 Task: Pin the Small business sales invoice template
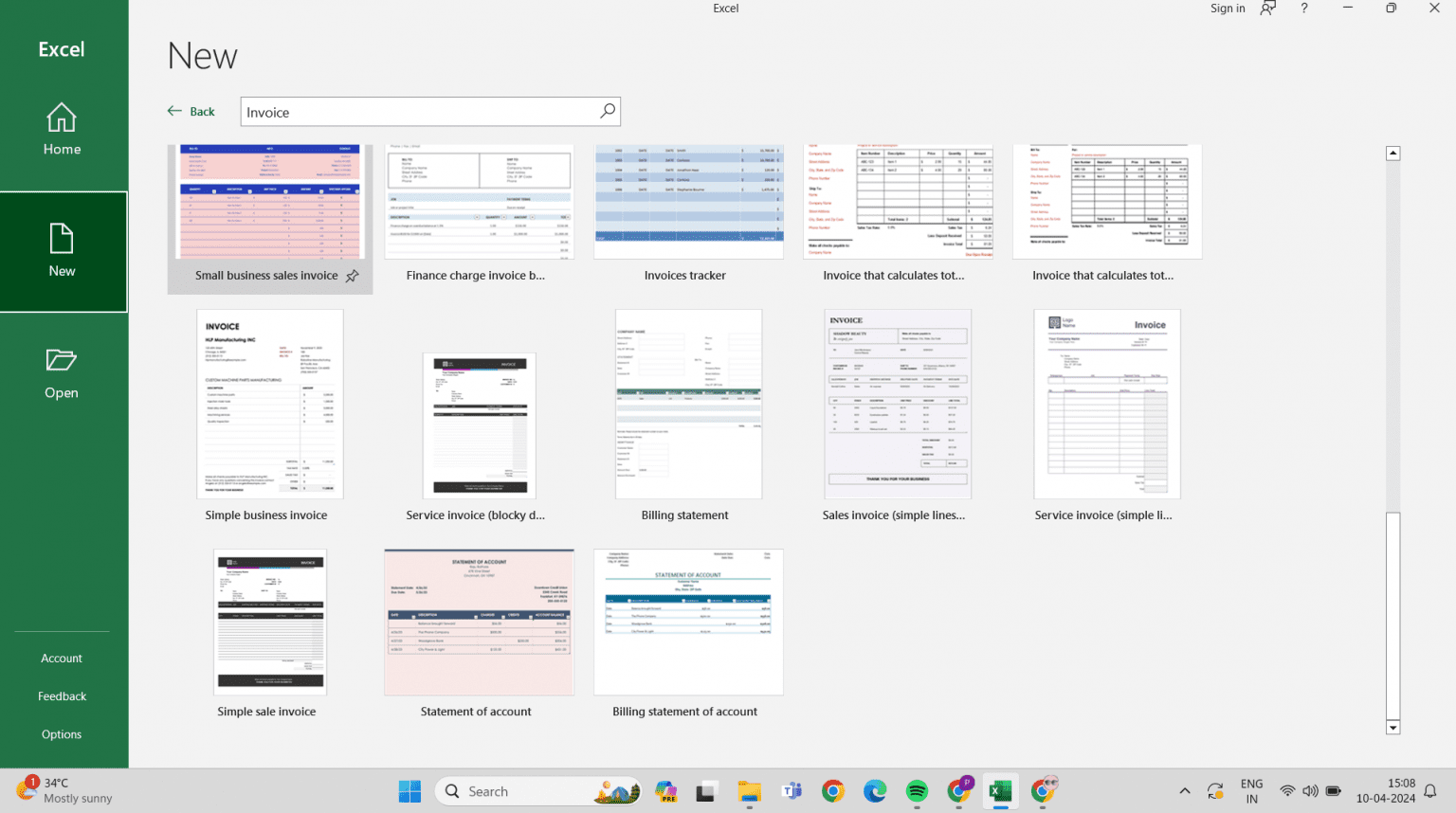point(352,276)
